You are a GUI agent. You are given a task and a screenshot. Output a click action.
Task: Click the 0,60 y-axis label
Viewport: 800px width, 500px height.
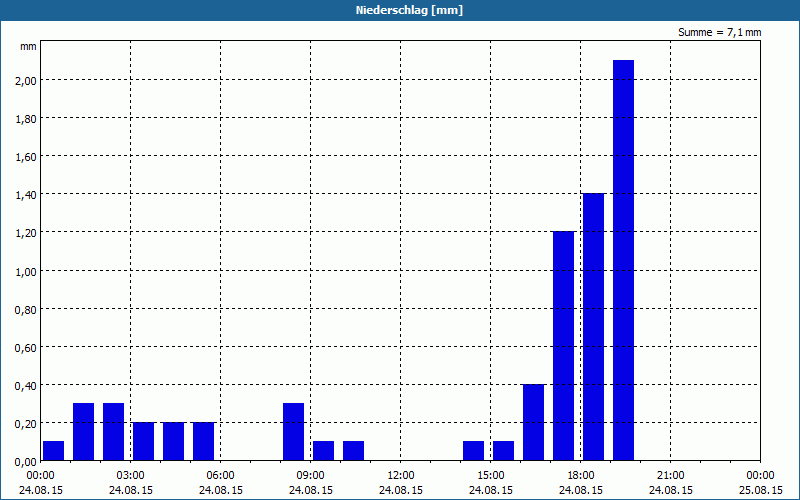(x=26, y=347)
